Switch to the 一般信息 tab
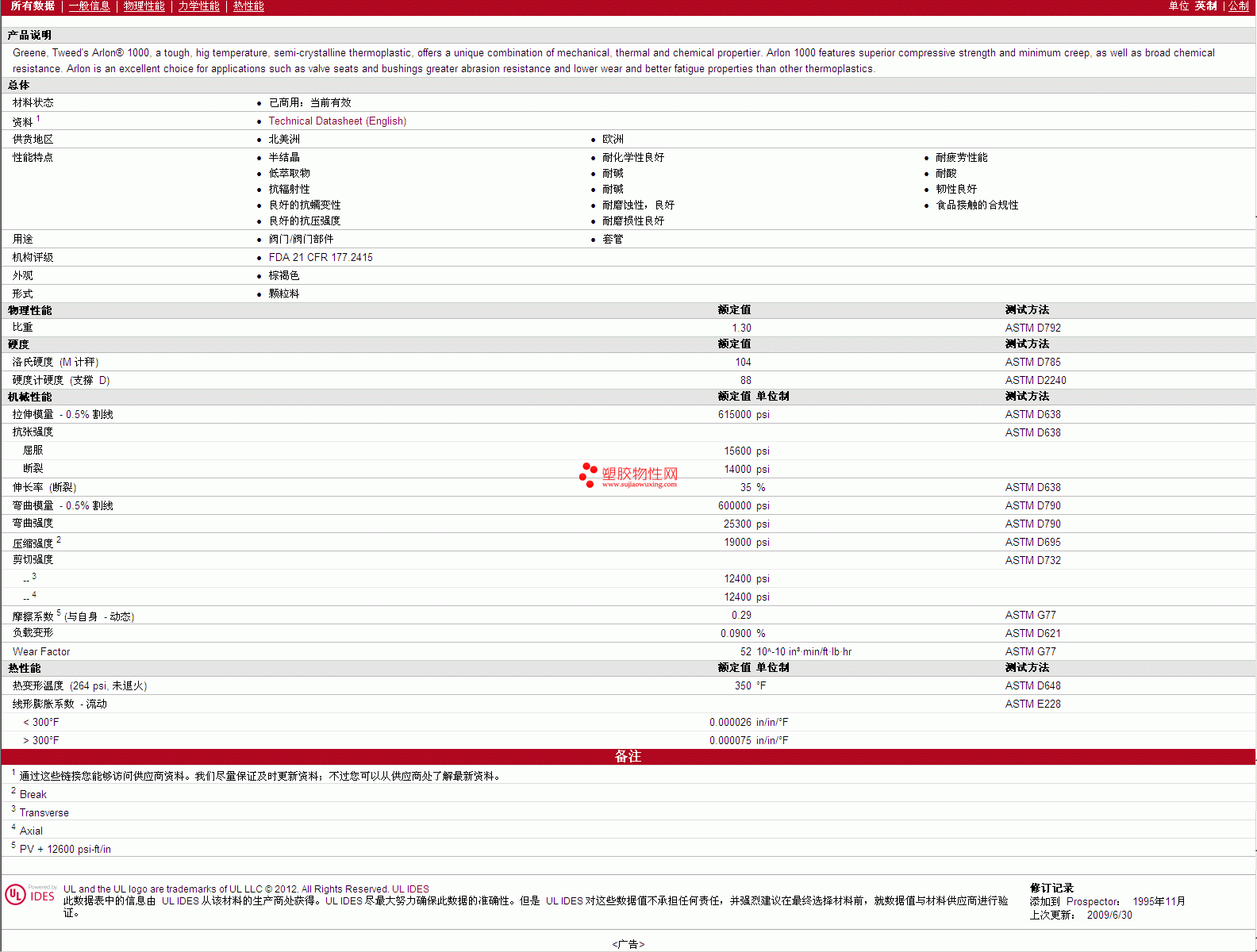 coord(89,6)
